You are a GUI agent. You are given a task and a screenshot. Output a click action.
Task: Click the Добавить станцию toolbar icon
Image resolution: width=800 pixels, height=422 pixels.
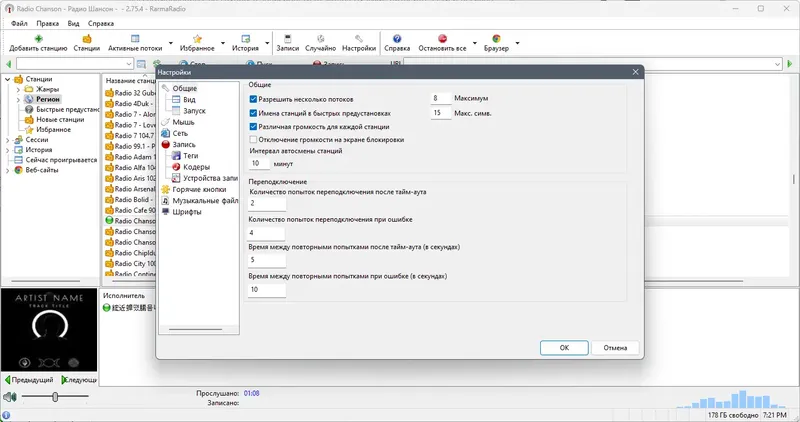click(38, 39)
